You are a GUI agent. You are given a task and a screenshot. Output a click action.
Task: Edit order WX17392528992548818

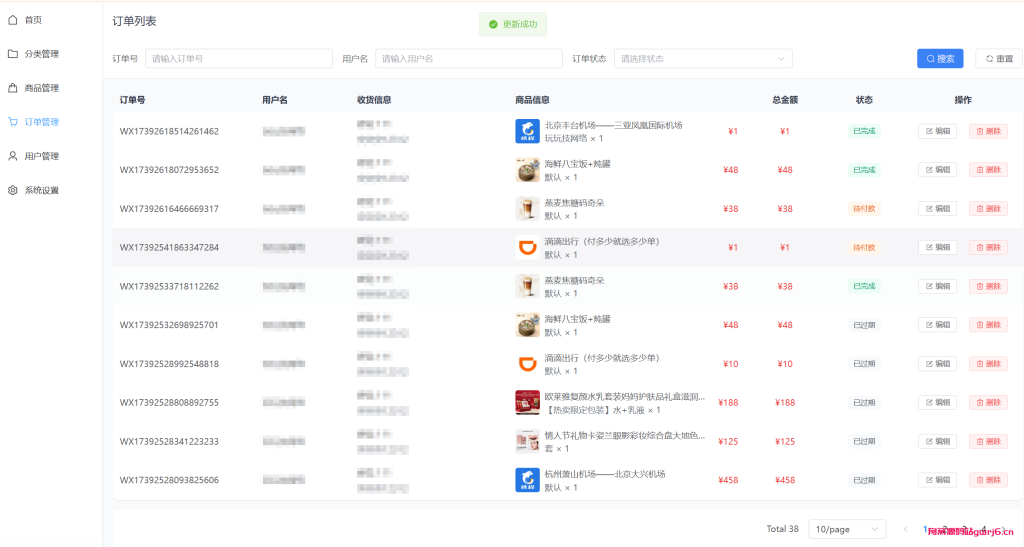point(937,364)
